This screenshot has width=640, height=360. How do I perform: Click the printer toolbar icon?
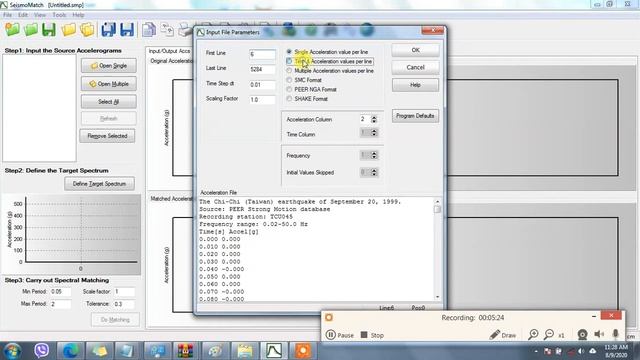point(185,30)
